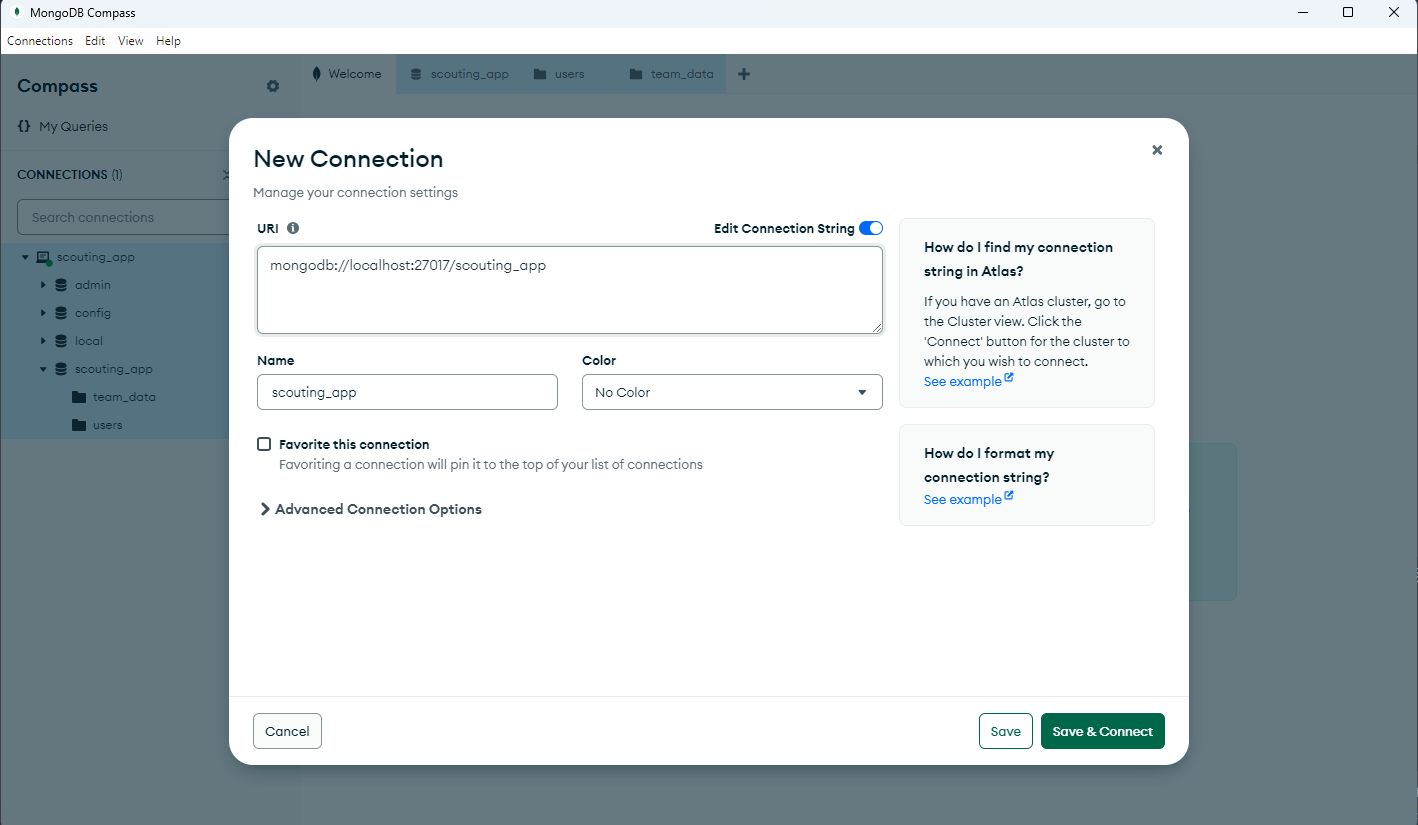The image size is (1418, 825).
Task: Click the New Connection heading
Action: tap(348, 159)
